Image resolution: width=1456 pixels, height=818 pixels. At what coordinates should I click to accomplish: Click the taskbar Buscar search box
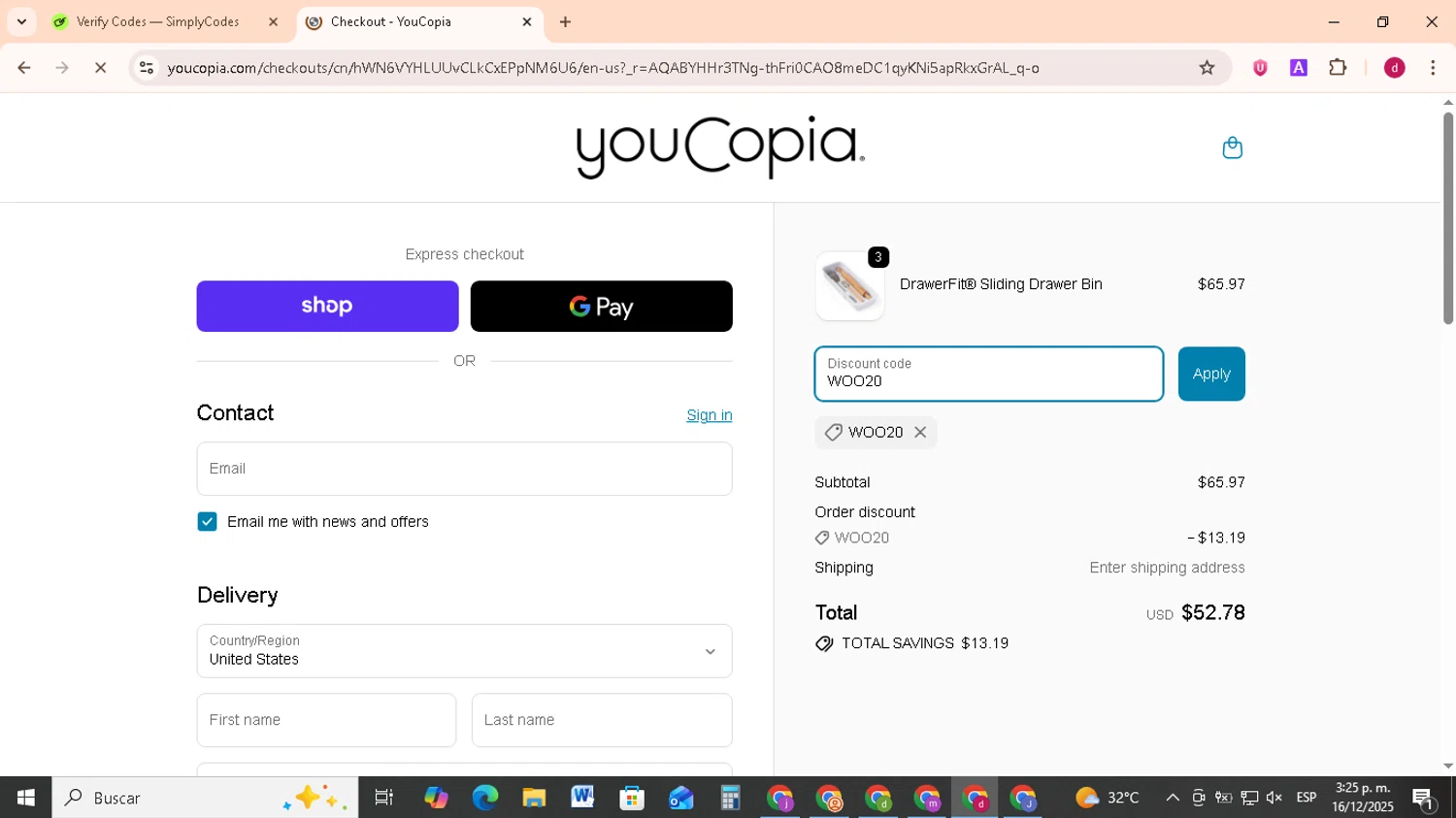point(205,798)
